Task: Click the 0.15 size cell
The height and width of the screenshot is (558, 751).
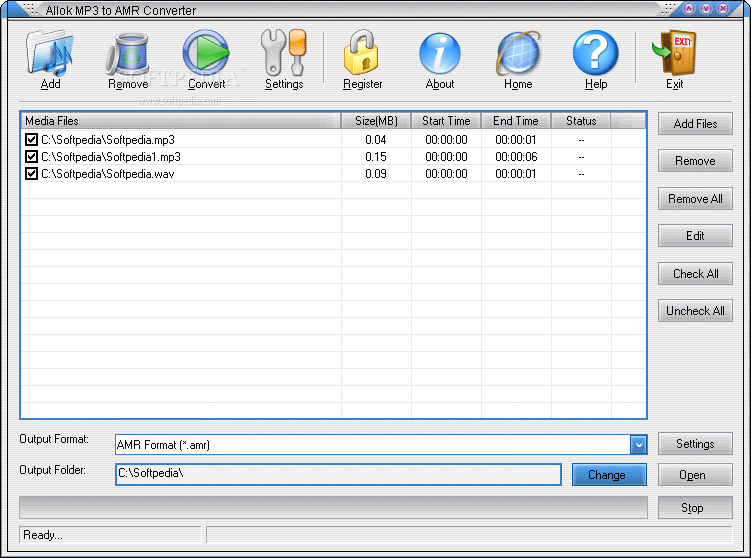Action: tap(376, 157)
